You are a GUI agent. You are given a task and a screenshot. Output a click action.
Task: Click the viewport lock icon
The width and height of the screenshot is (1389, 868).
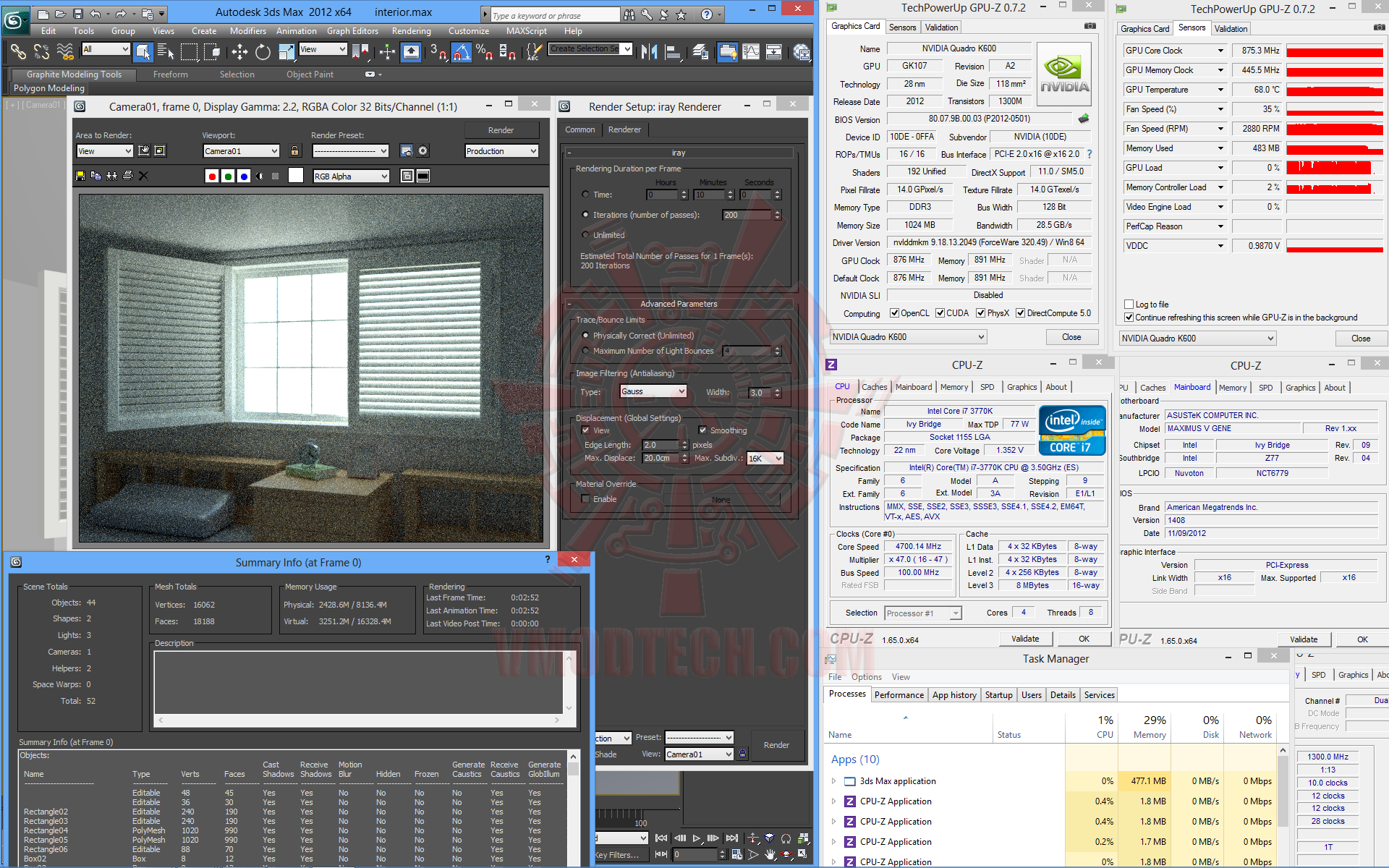[294, 151]
